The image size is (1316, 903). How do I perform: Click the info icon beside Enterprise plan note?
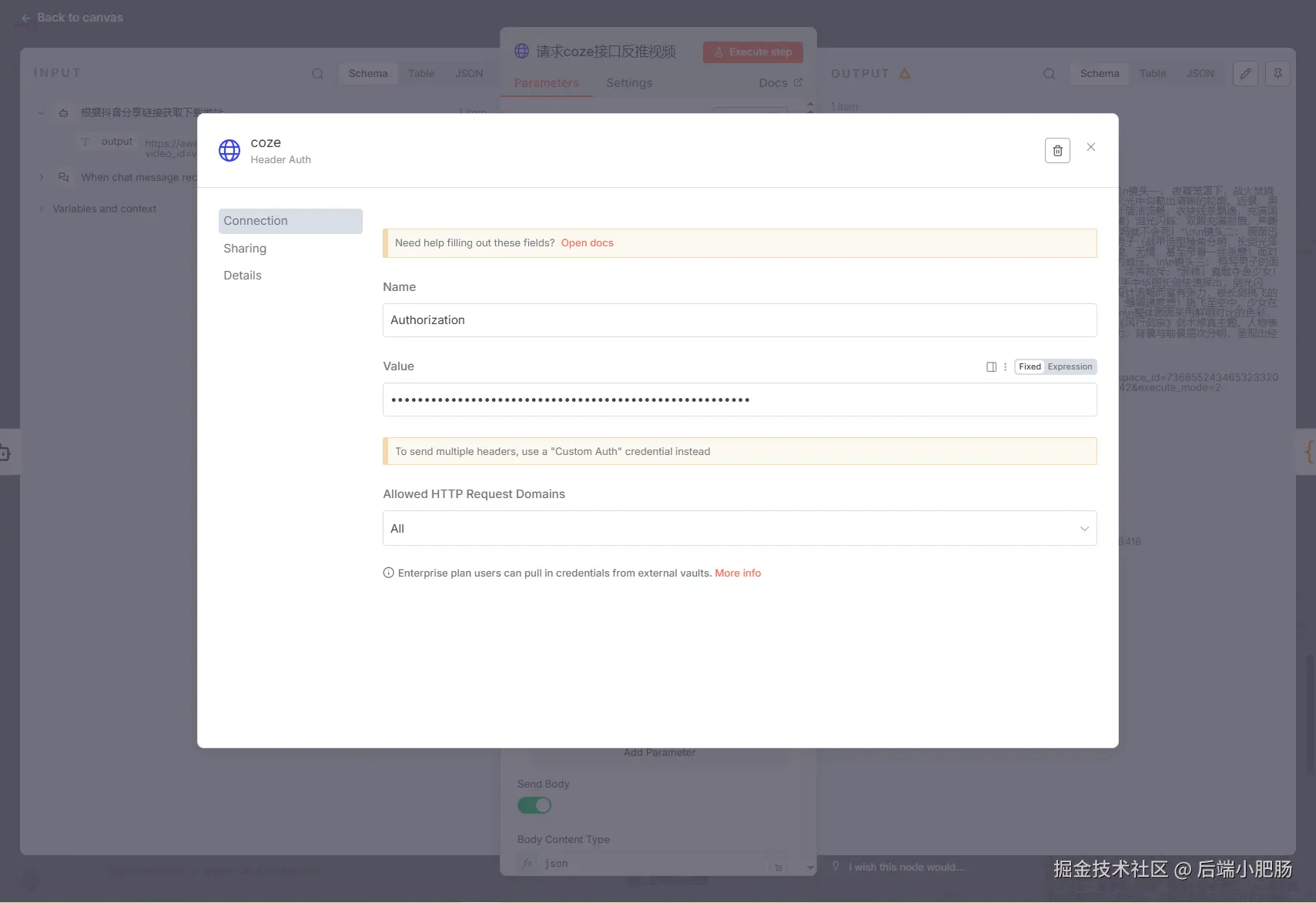[x=389, y=574]
